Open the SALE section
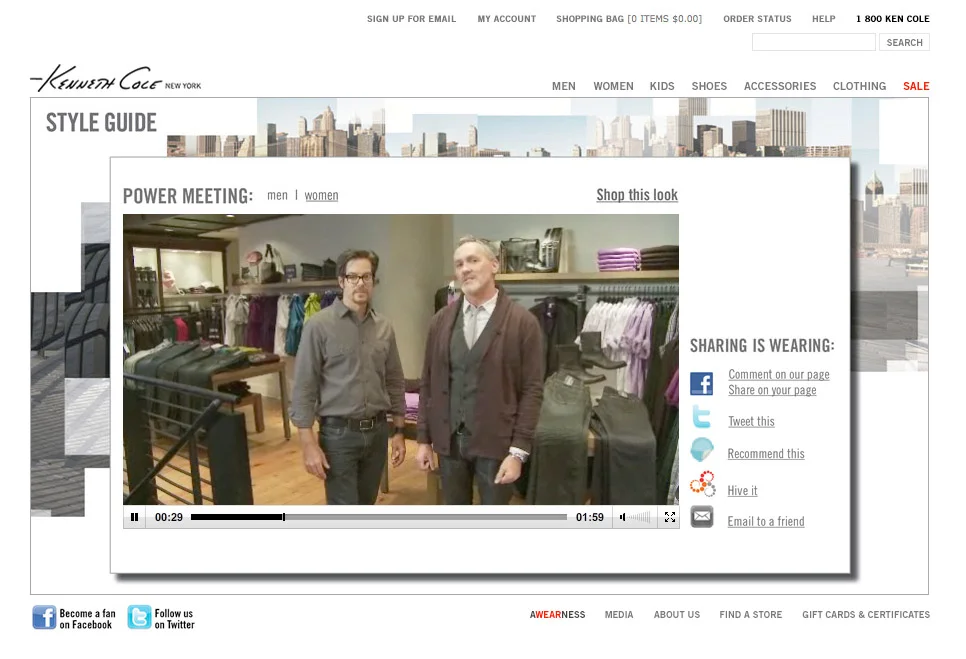Screen dimensions: 966x659 [x=916, y=86]
